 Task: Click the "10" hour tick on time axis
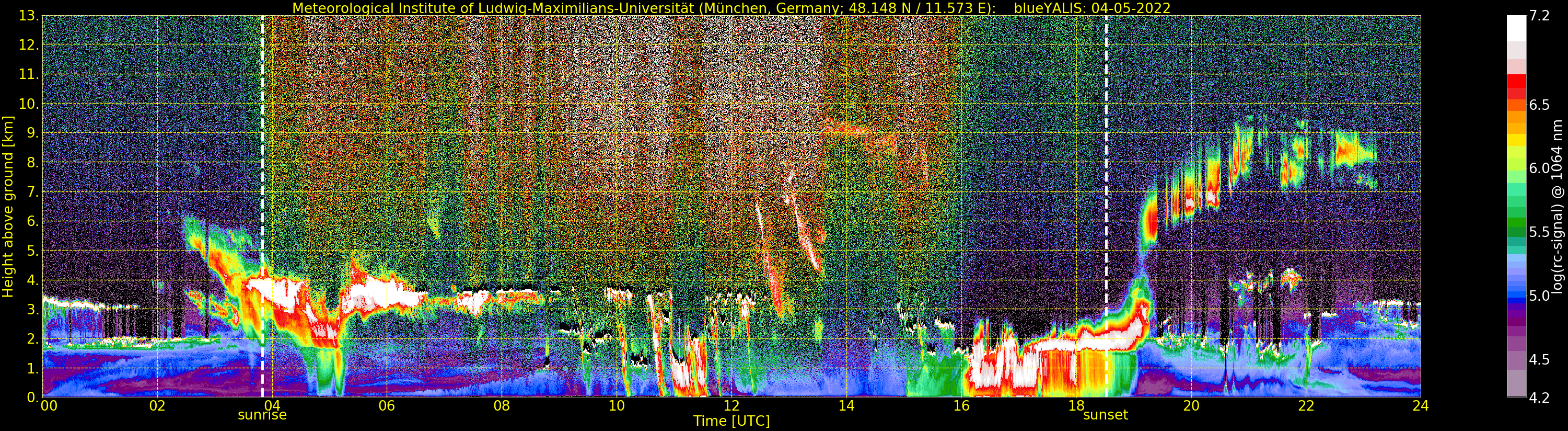click(617, 405)
